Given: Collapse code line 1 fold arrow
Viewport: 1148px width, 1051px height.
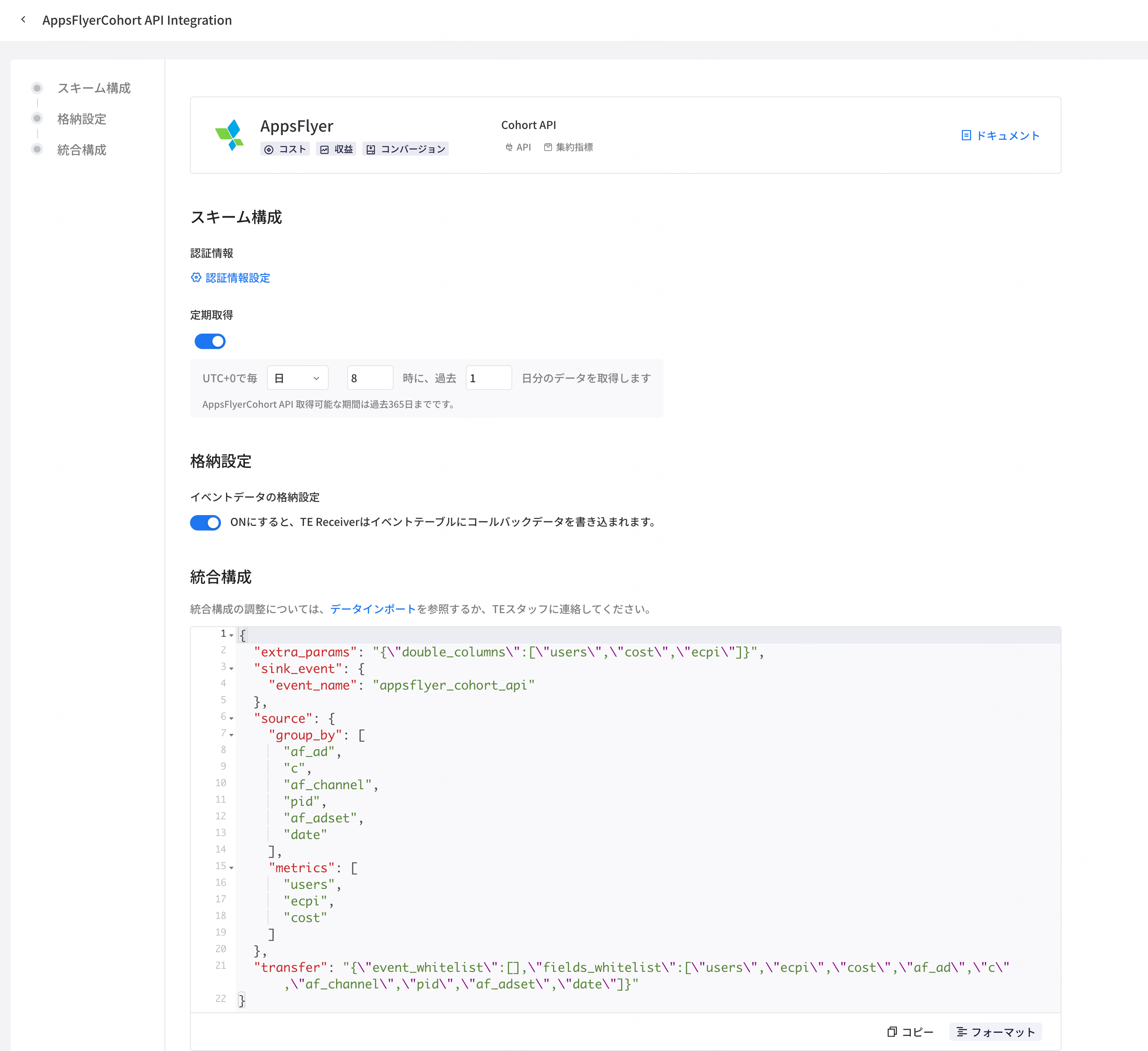Looking at the screenshot, I should coord(232,635).
